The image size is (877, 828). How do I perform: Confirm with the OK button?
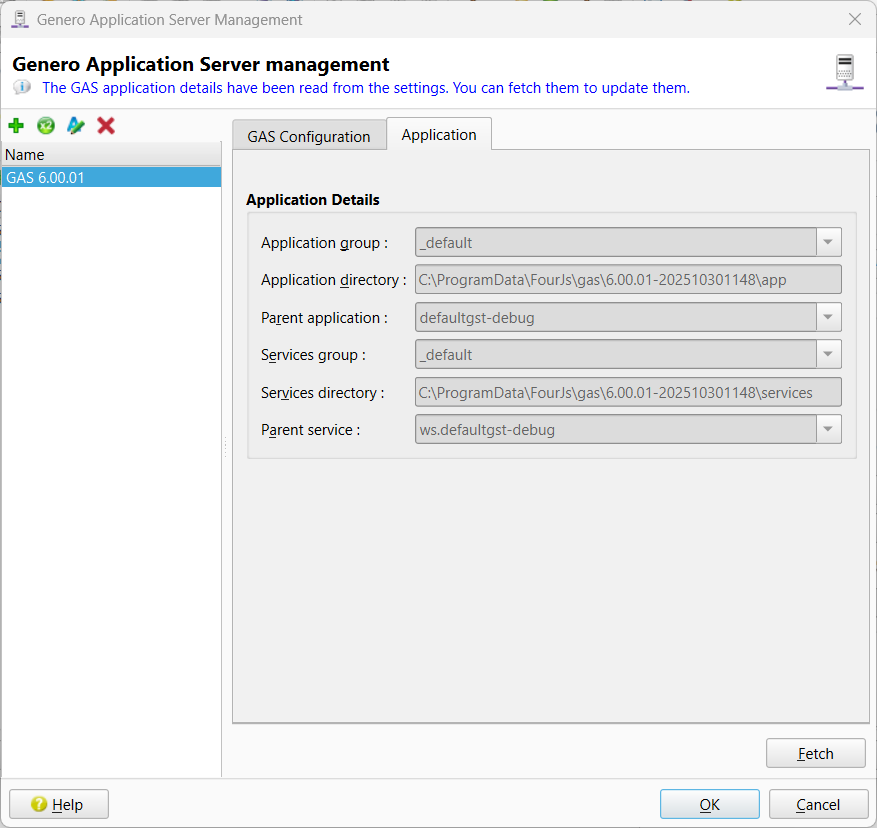[709, 805]
